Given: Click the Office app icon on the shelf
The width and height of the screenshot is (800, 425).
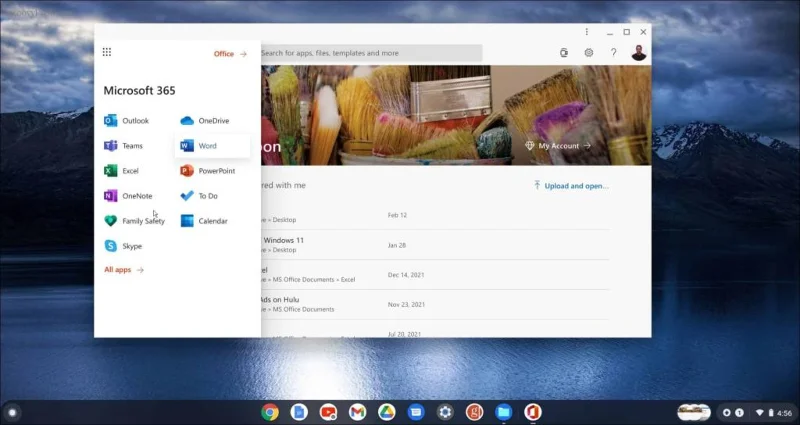Looking at the screenshot, I should coord(533,412).
